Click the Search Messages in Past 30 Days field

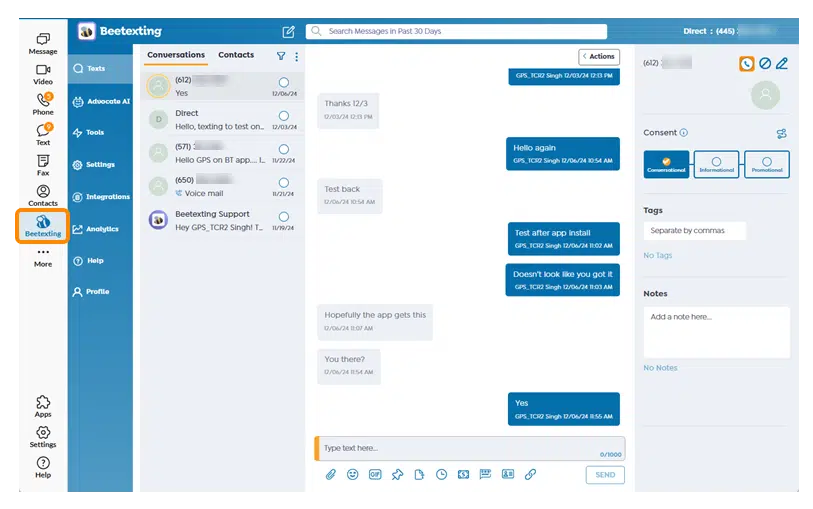click(x=456, y=31)
